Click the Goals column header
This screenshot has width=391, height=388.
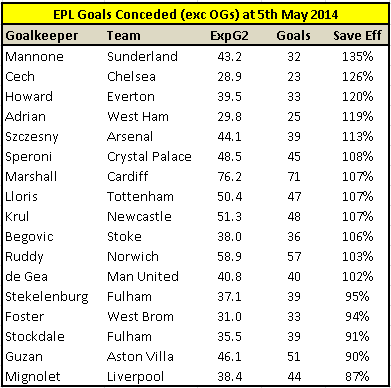pyautogui.click(x=293, y=36)
